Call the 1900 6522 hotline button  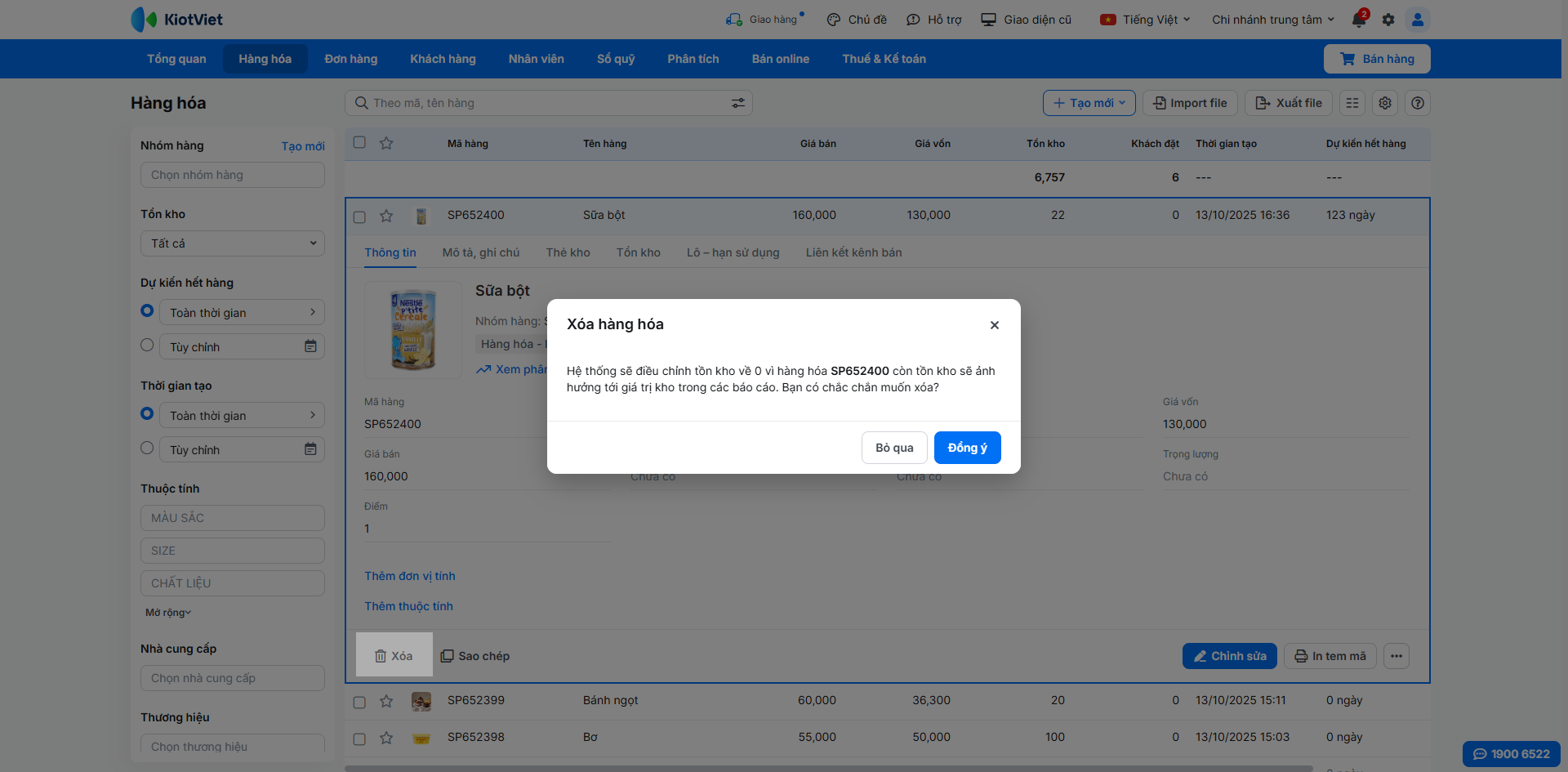pyautogui.click(x=1511, y=754)
